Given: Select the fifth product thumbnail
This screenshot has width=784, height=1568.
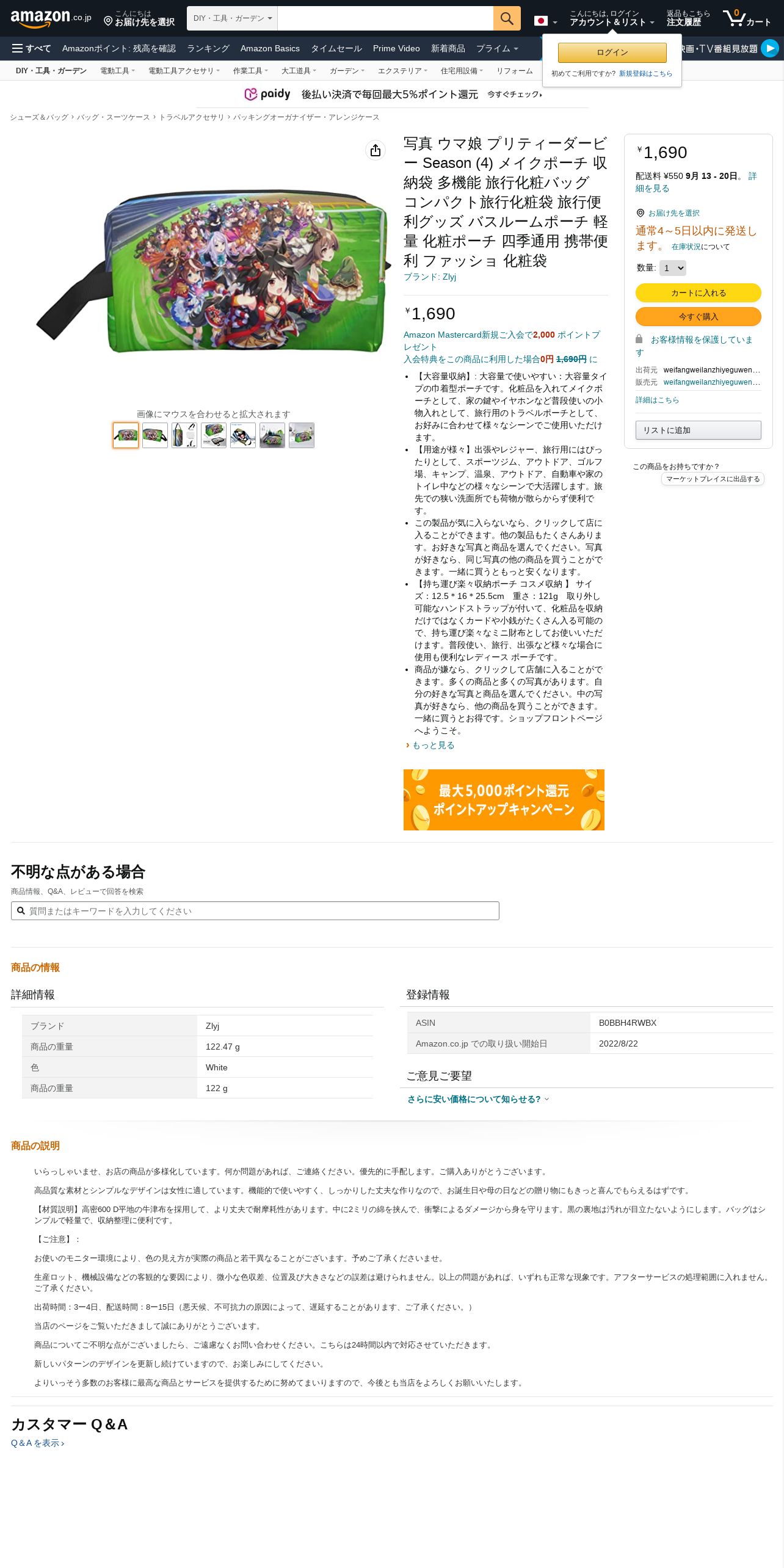Looking at the screenshot, I should [243, 435].
